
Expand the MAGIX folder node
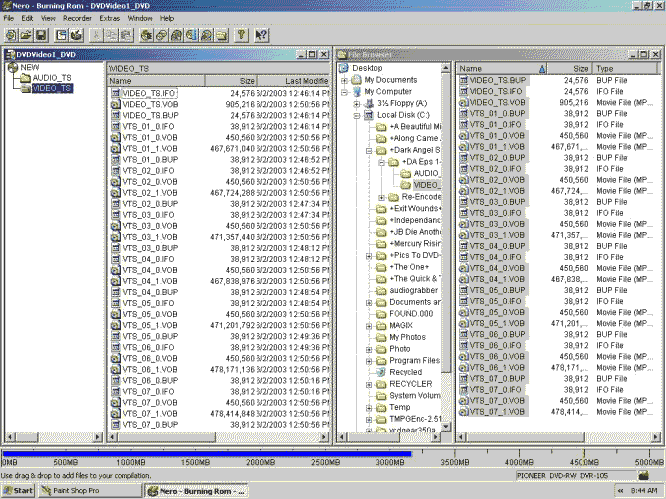pyautogui.click(x=369, y=326)
